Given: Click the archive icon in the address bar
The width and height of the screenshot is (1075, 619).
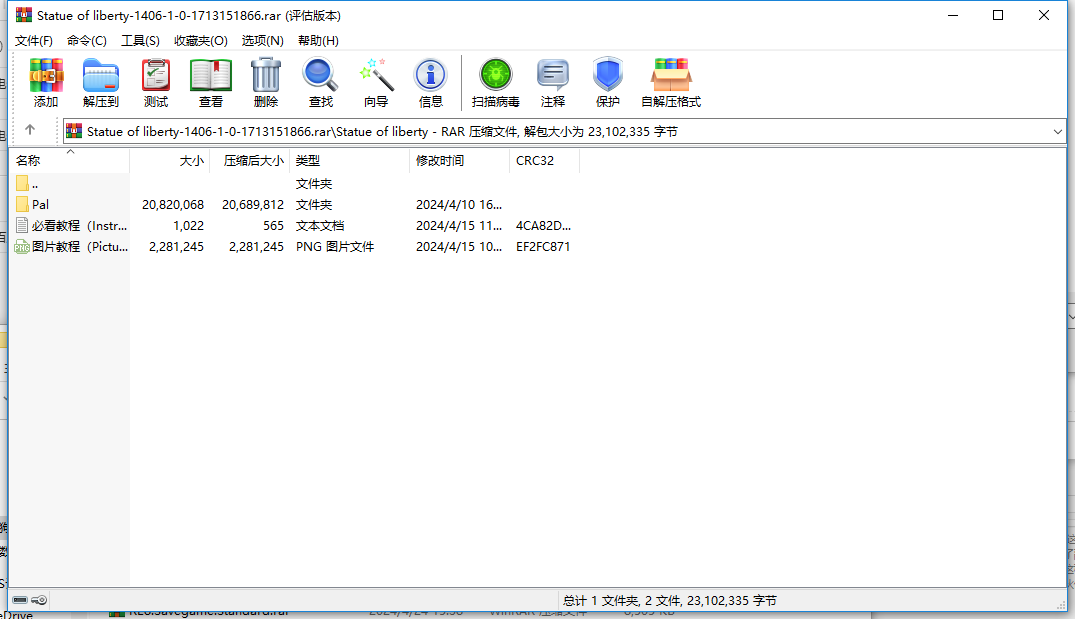Looking at the screenshot, I should (x=74, y=131).
